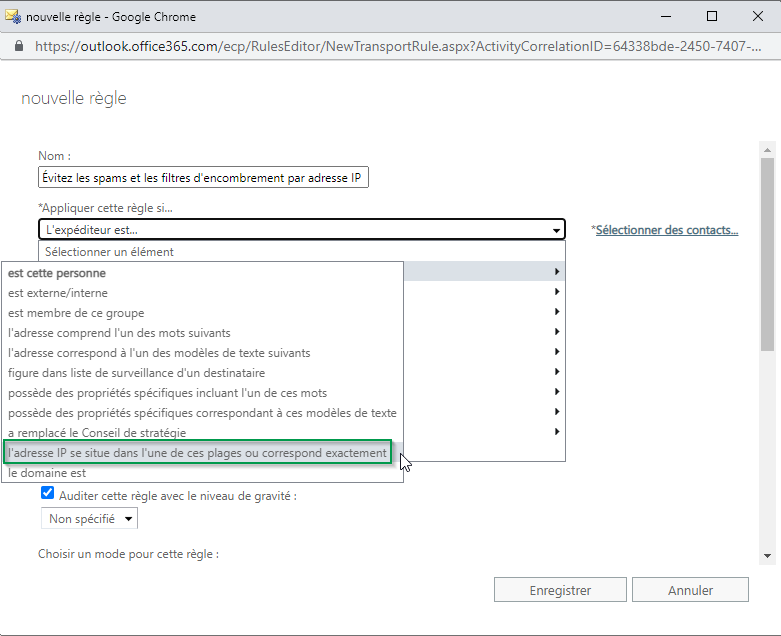Click the scrollbar down arrow
The image size is (781, 636).
click(767, 555)
